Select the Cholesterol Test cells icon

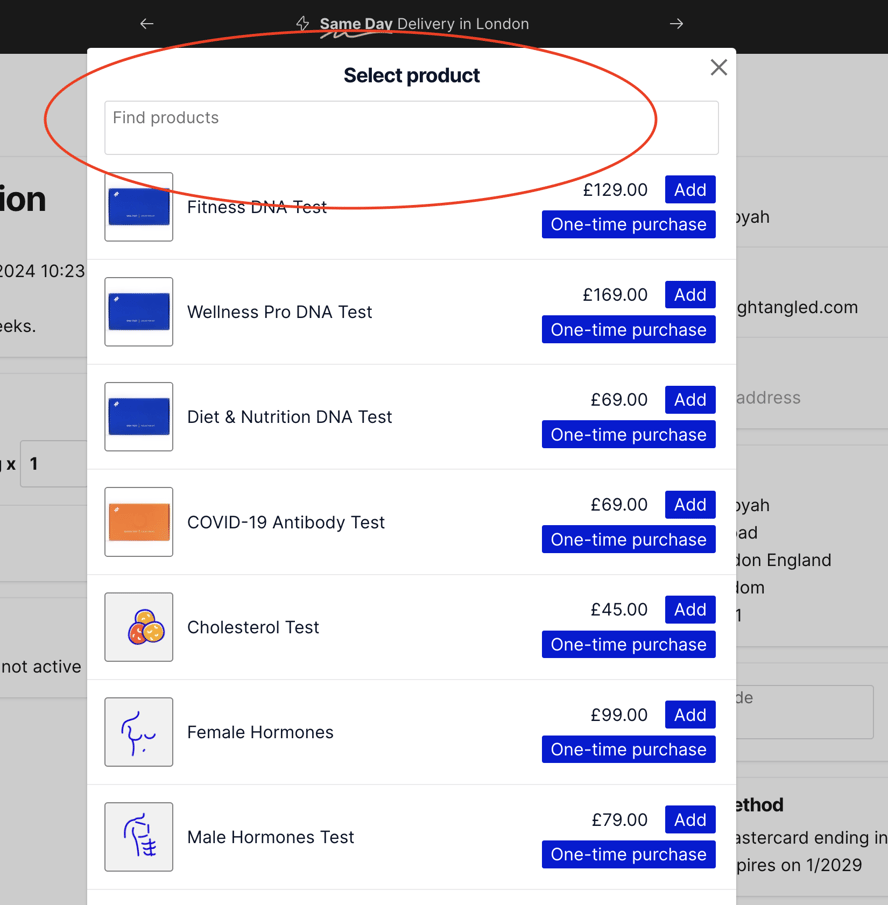tap(138, 627)
